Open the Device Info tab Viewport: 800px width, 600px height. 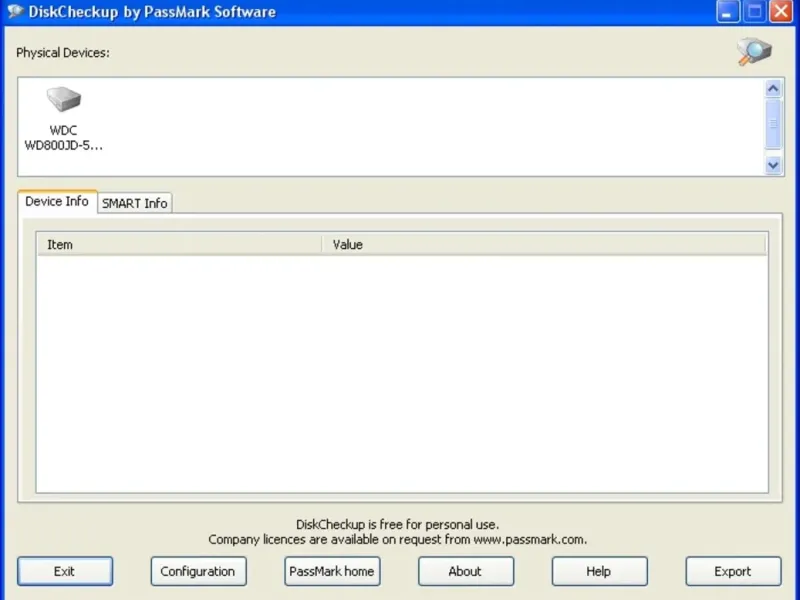tap(57, 201)
